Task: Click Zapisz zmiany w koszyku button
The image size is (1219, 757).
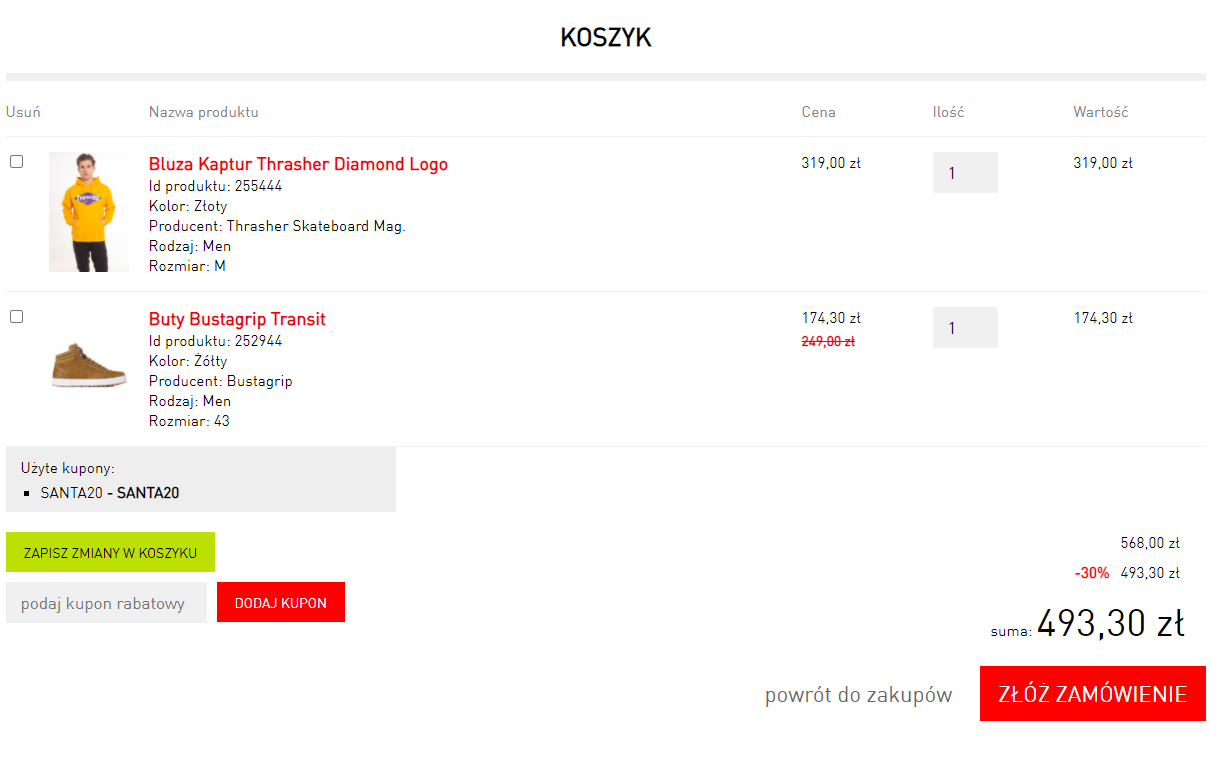Action: 110,552
